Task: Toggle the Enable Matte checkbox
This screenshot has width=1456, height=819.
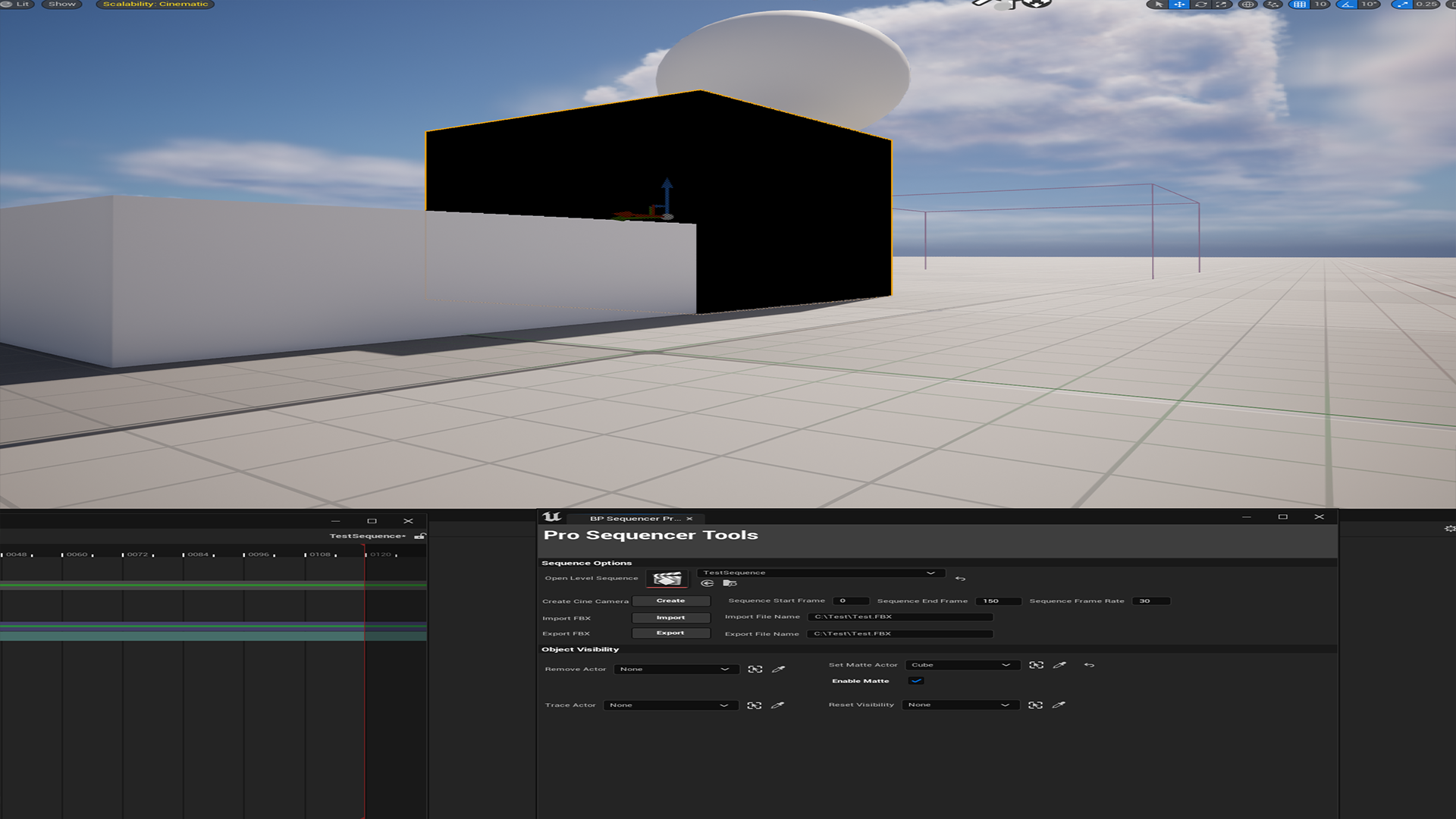Action: (x=916, y=681)
